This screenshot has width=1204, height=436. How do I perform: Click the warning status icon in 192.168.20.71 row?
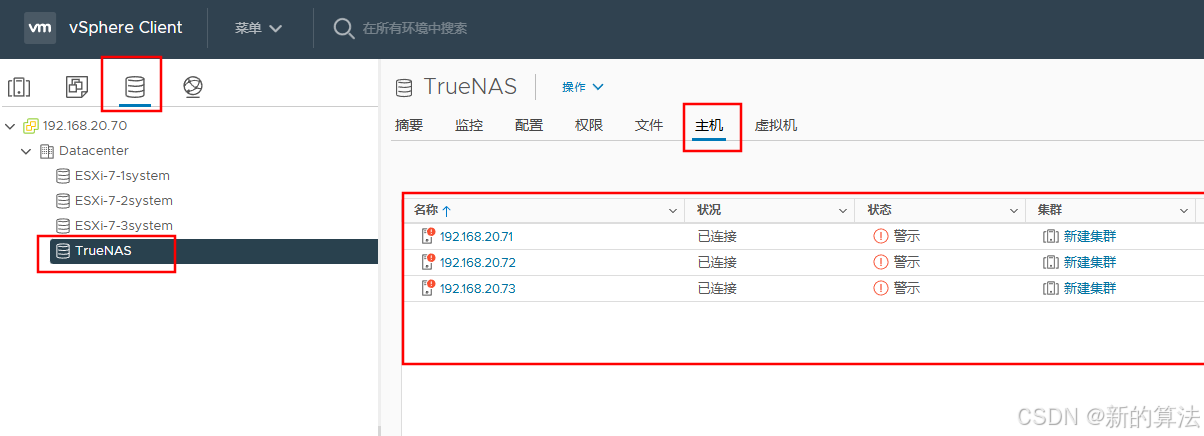click(881, 237)
